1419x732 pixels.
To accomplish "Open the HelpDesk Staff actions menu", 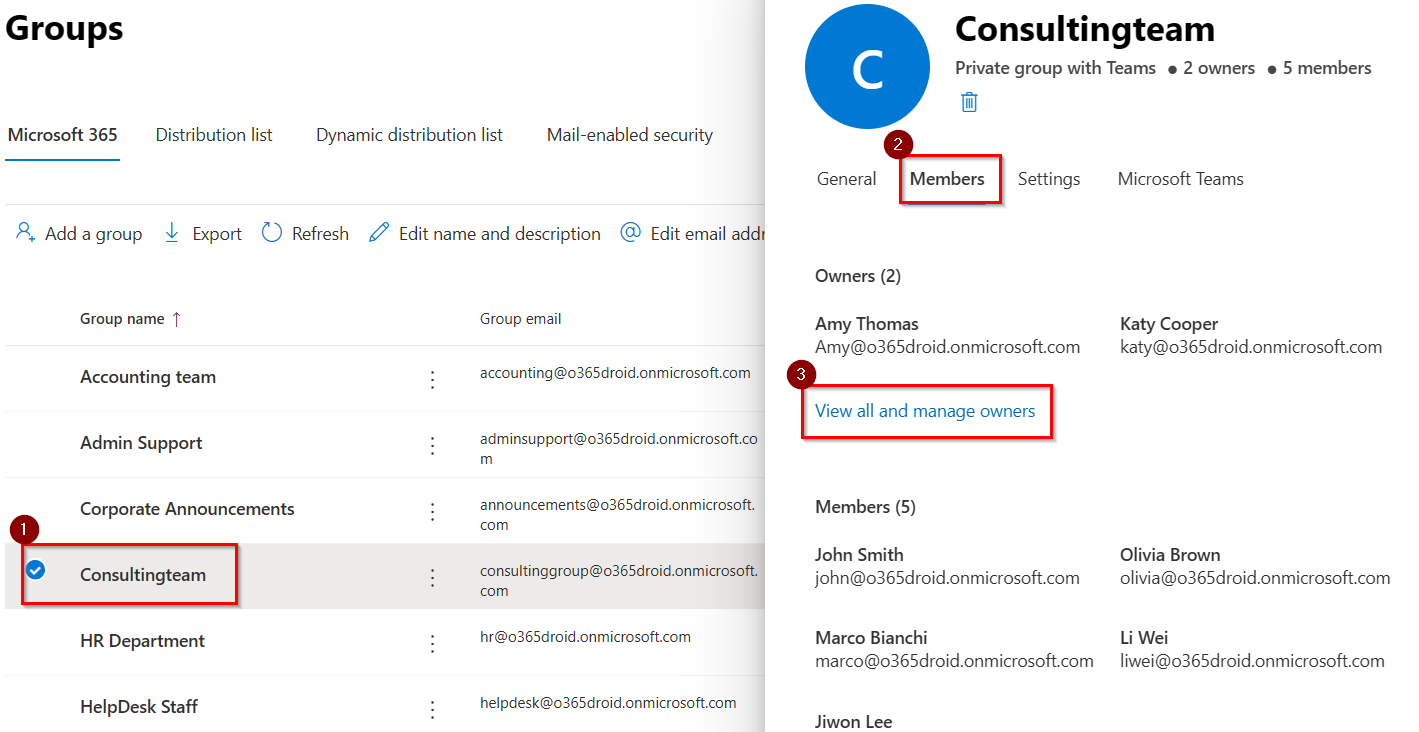I will click(x=432, y=709).
